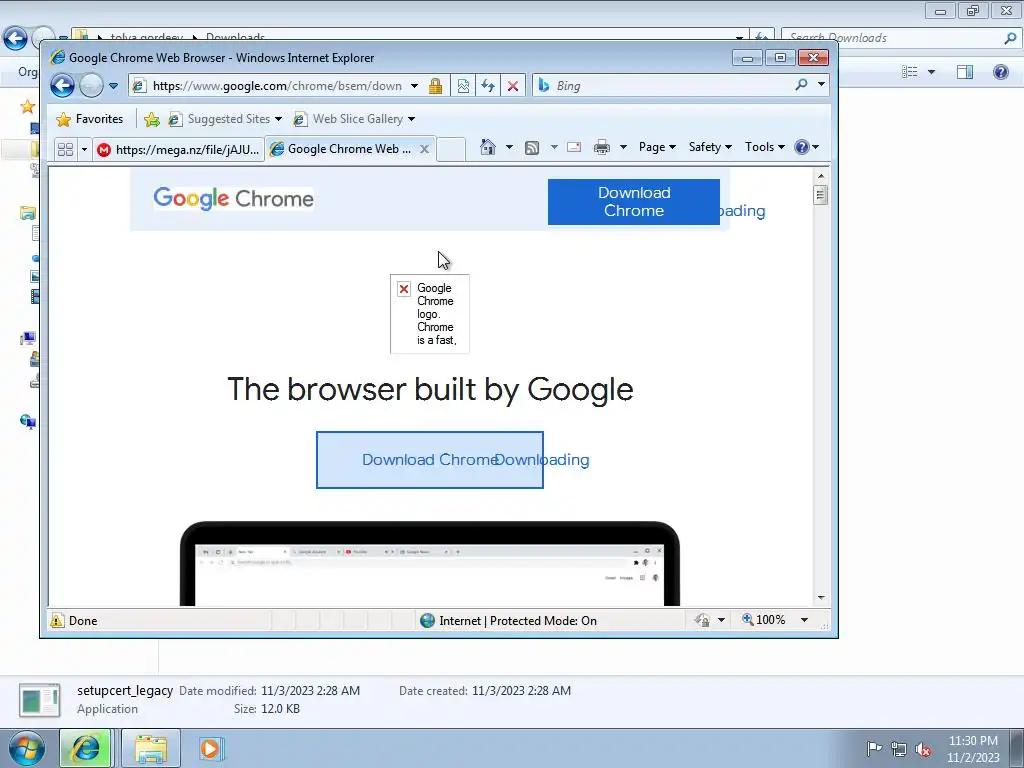Click the Read Mail envelope icon
The image size is (1024, 768).
click(574, 147)
